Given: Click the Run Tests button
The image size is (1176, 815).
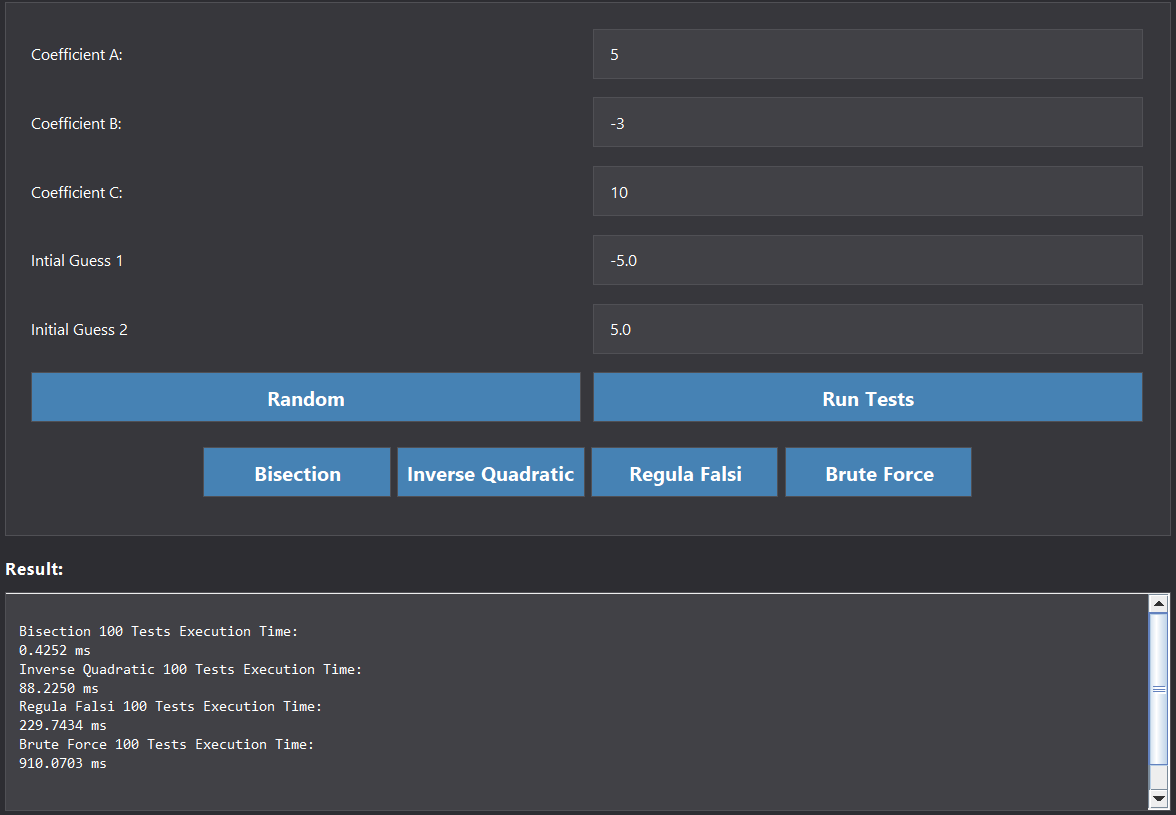Looking at the screenshot, I should [867, 399].
